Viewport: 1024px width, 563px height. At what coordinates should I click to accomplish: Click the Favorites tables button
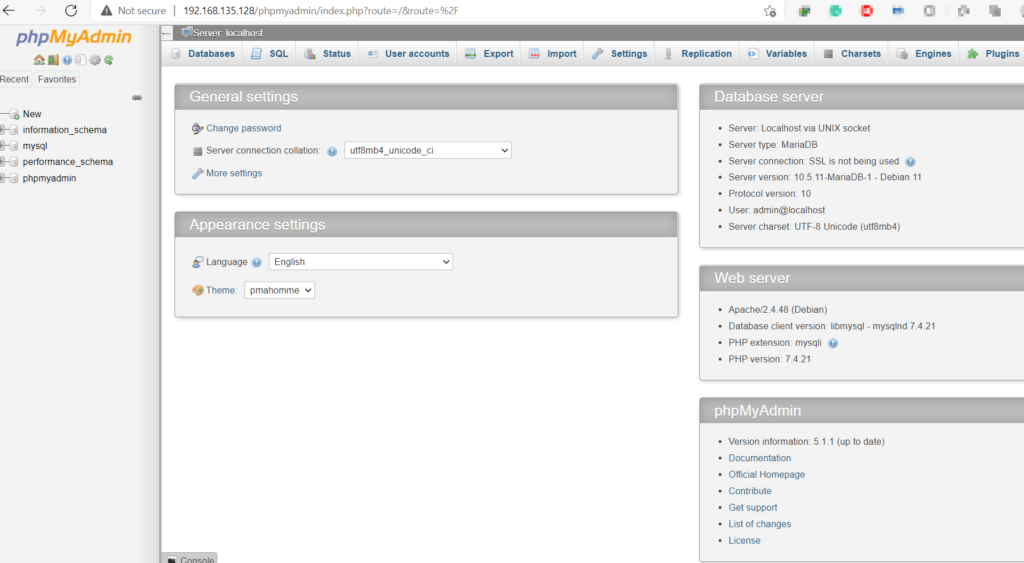point(57,79)
